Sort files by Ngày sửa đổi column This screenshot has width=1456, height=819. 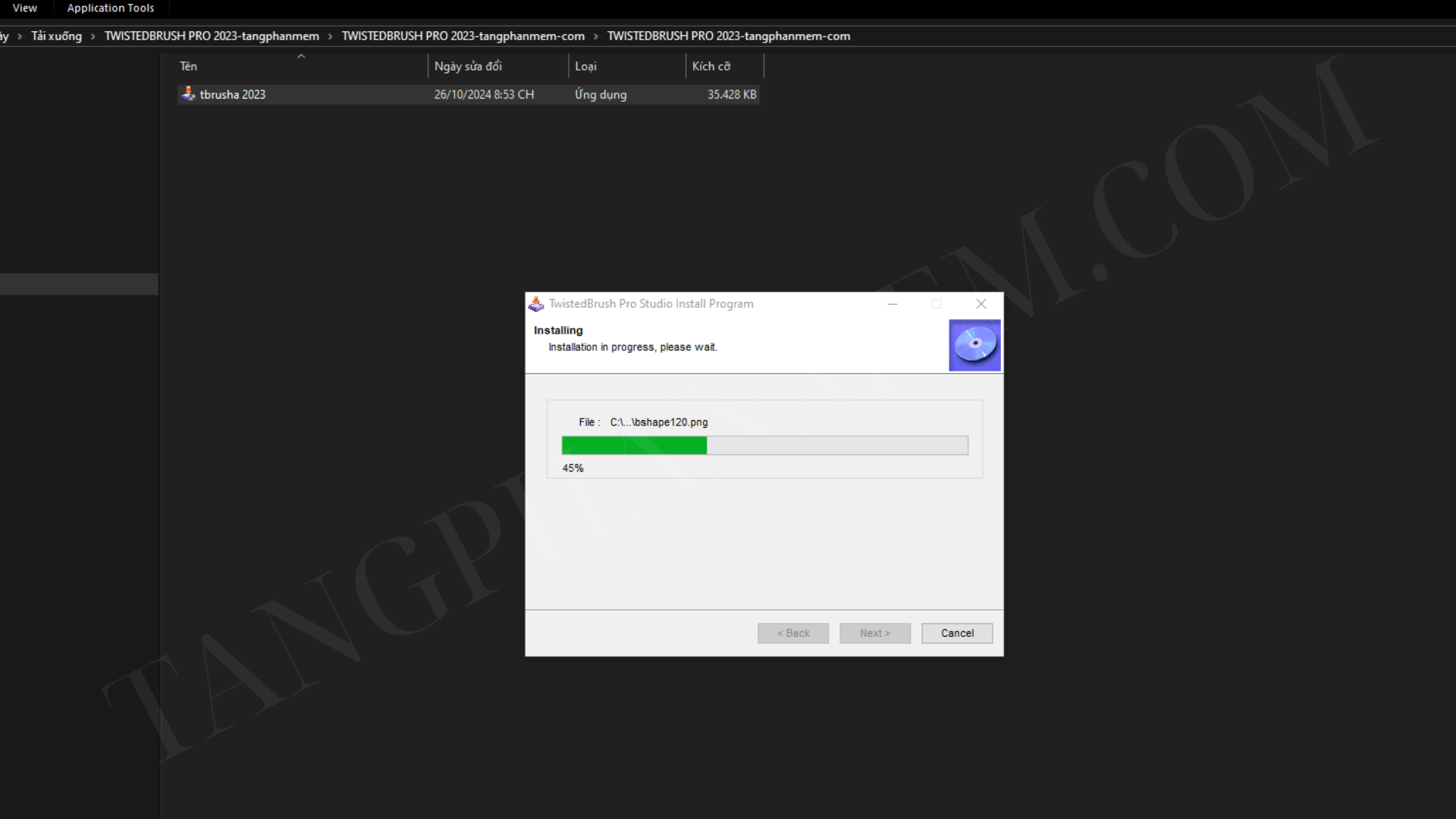point(468,67)
